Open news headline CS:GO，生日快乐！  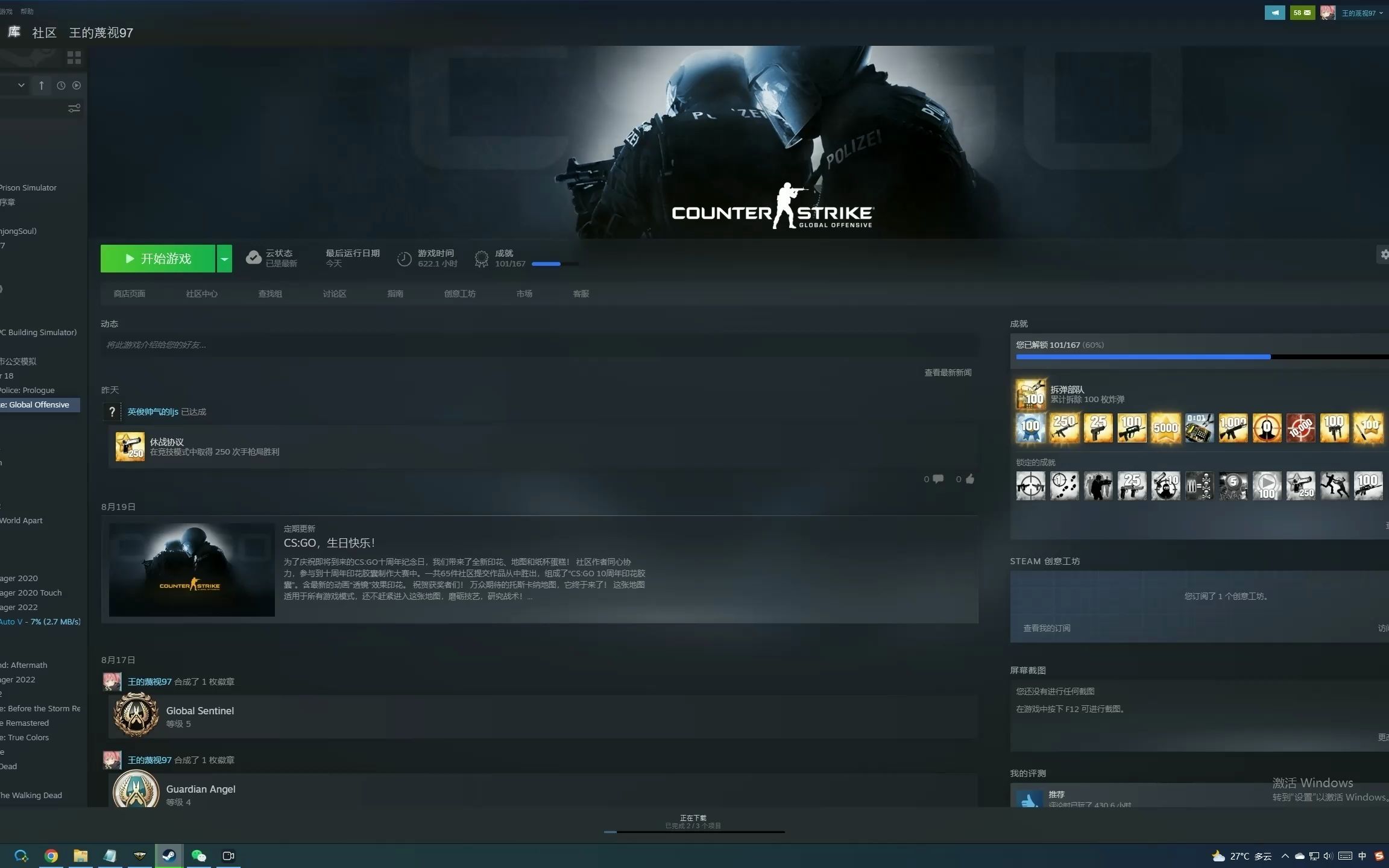click(x=329, y=543)
